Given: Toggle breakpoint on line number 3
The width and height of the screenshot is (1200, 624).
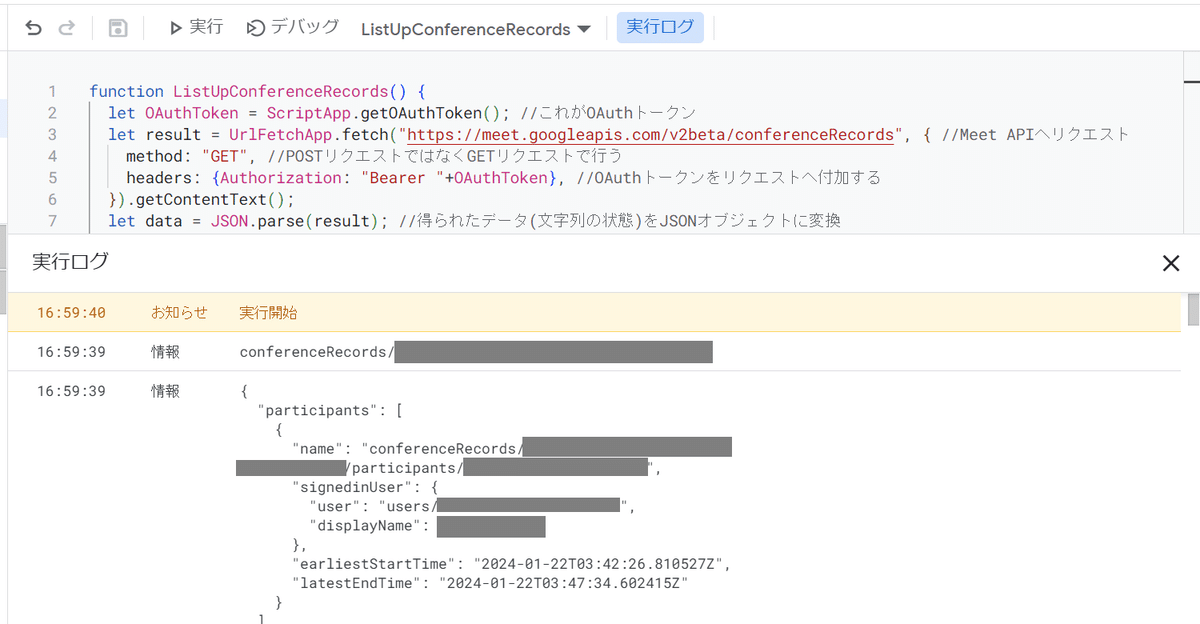Looking at the screenshot, I should 52,134.
